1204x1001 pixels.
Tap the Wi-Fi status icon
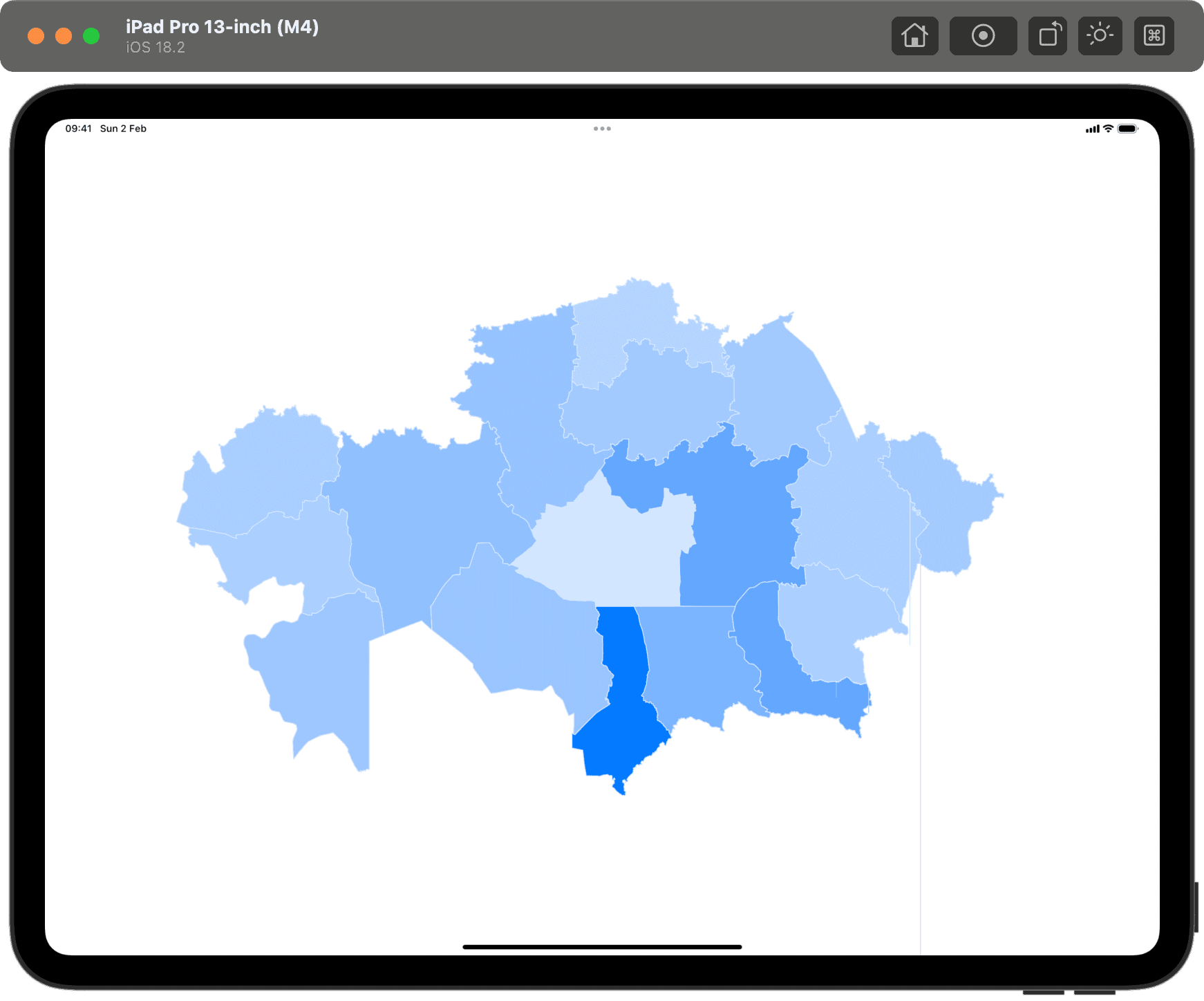coord(1108,129)
